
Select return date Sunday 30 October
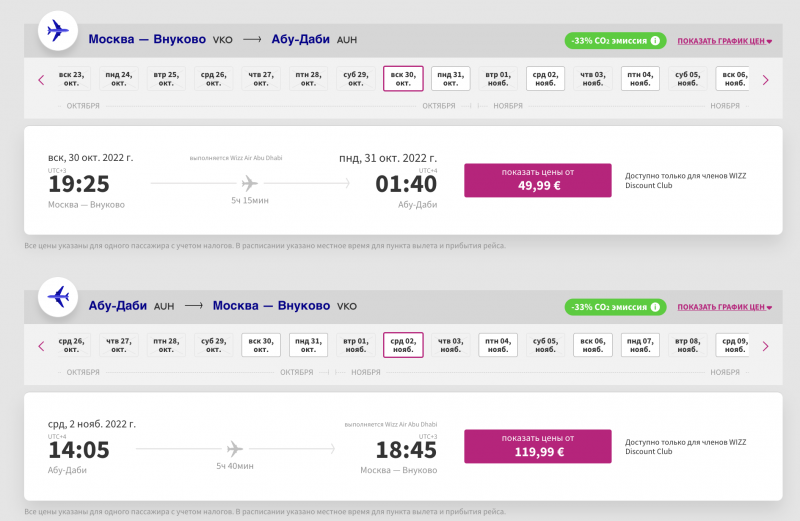click(260, 345)
